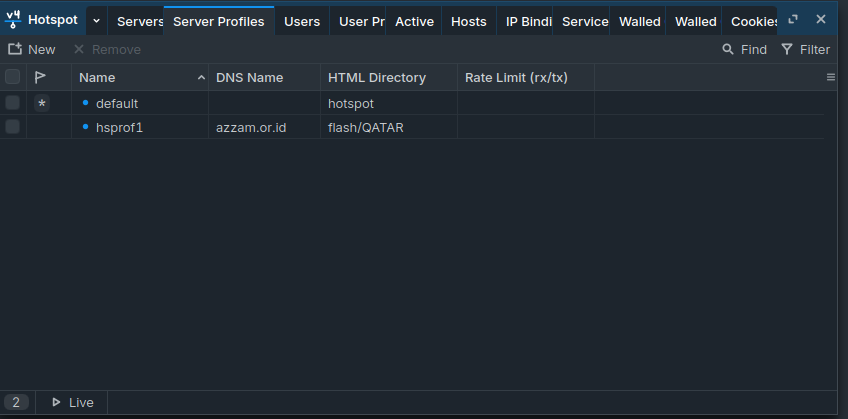Click the item count badge 2
The height and width of the screenshot is (419, 848).
16,402
